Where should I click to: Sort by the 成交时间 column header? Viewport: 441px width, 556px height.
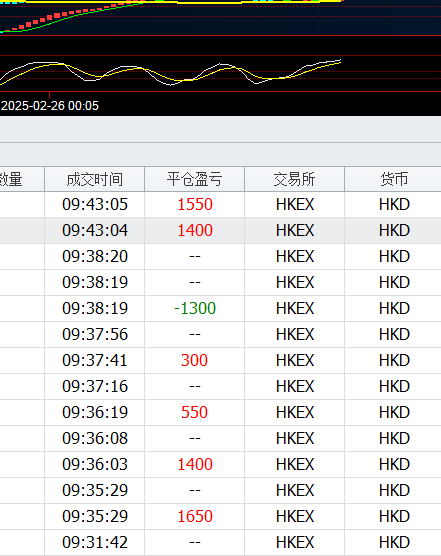tap(95, 179)
